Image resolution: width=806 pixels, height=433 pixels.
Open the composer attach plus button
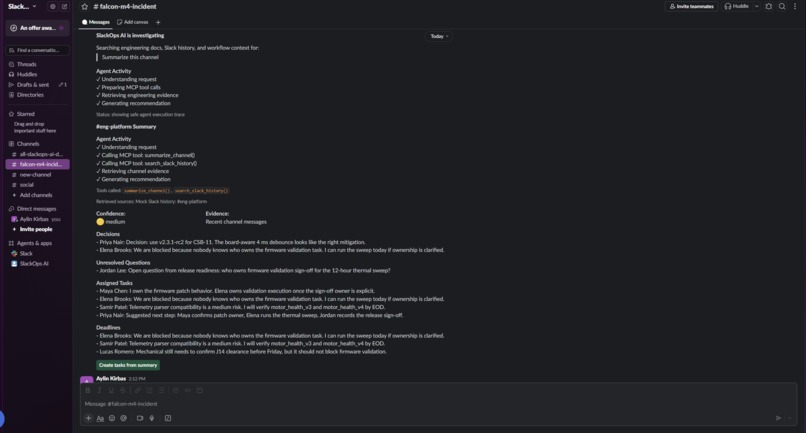point(88,418)
